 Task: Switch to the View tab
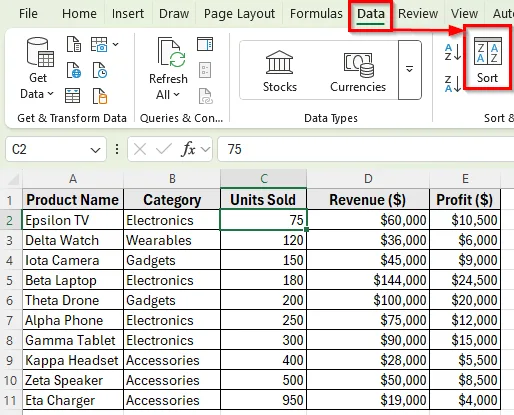tap(464, 14)
